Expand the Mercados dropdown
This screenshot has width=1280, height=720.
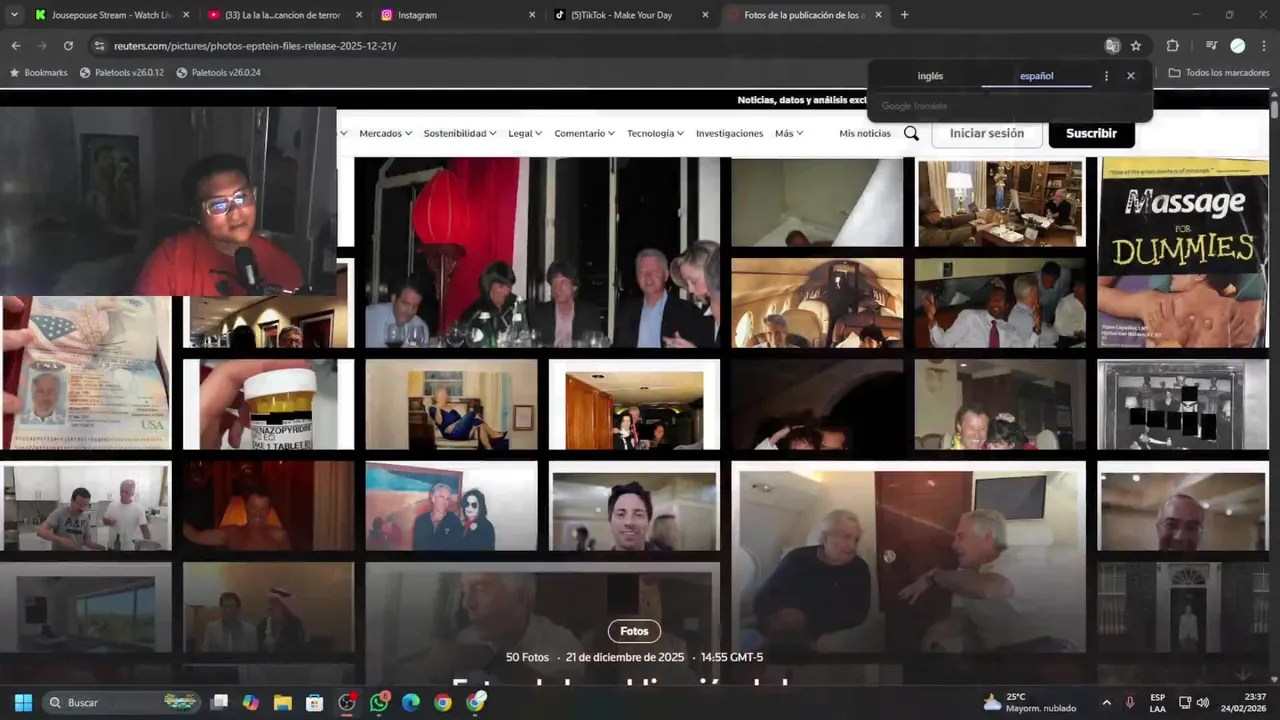click(386, 133)
